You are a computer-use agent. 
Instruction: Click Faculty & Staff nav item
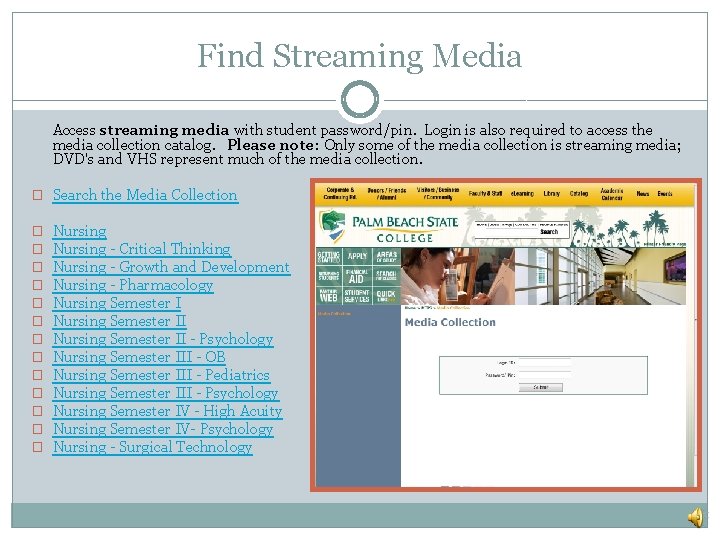click(485, 193)
